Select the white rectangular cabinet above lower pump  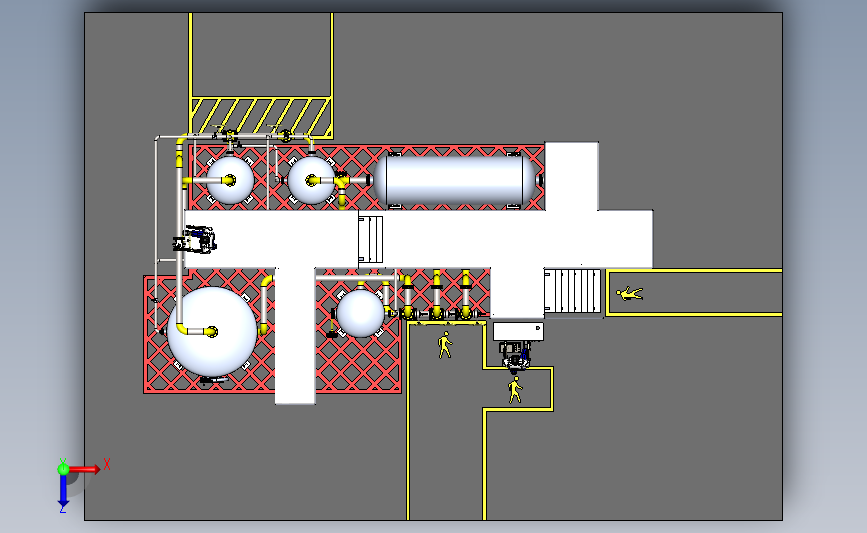tap(519, 332)
